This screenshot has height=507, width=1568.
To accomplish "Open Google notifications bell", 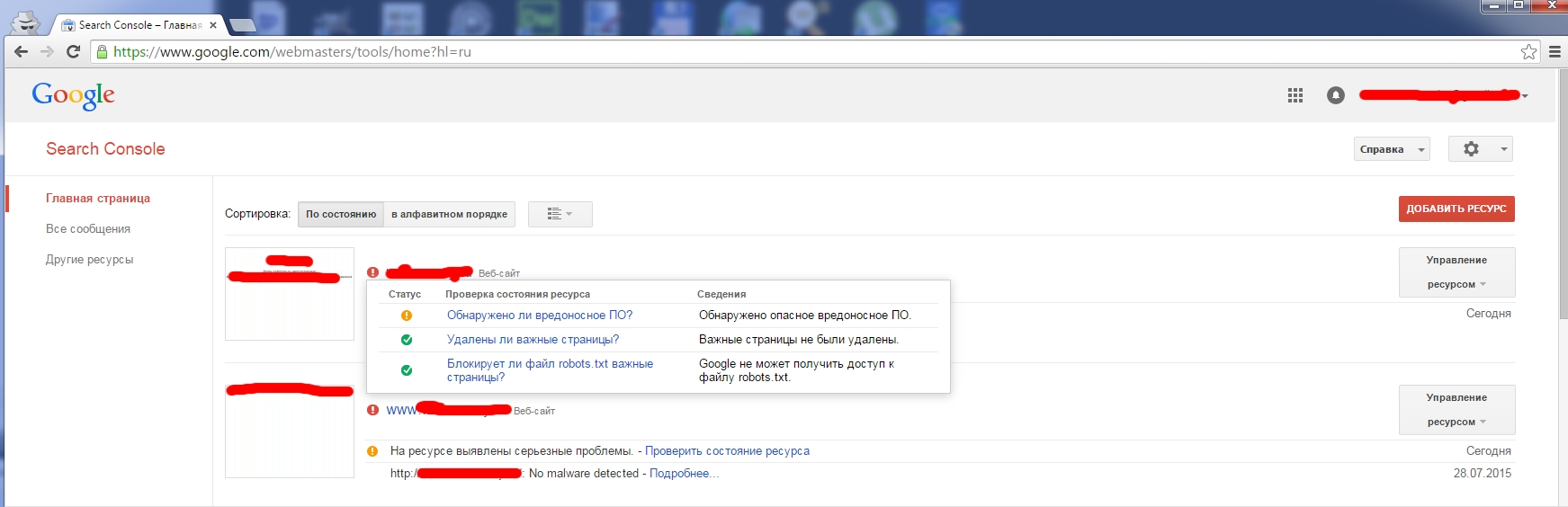I will (x=1336, y=95).
